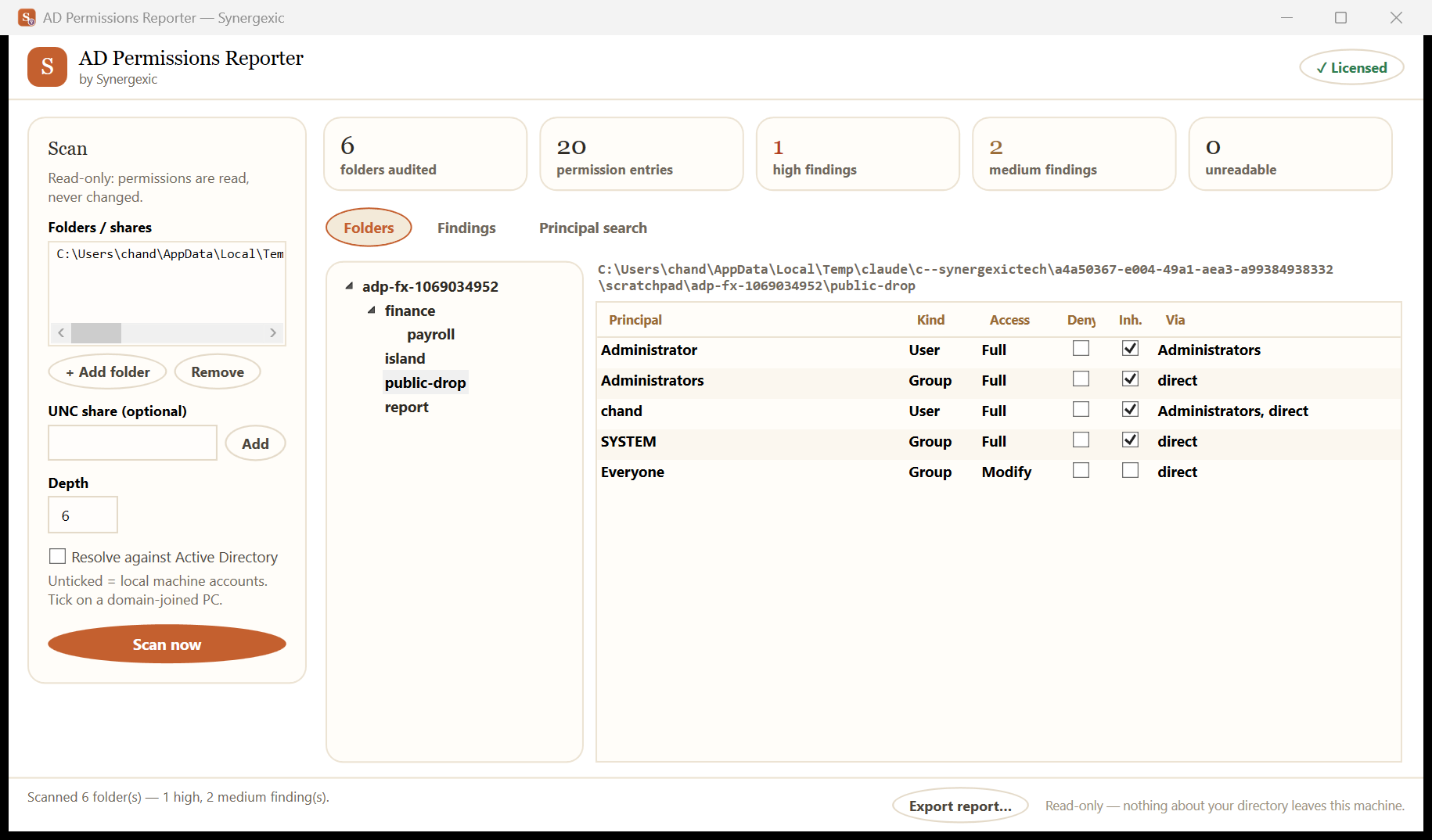Click the Access column header
This screenshot has height=840, width=1432.
1009,320
